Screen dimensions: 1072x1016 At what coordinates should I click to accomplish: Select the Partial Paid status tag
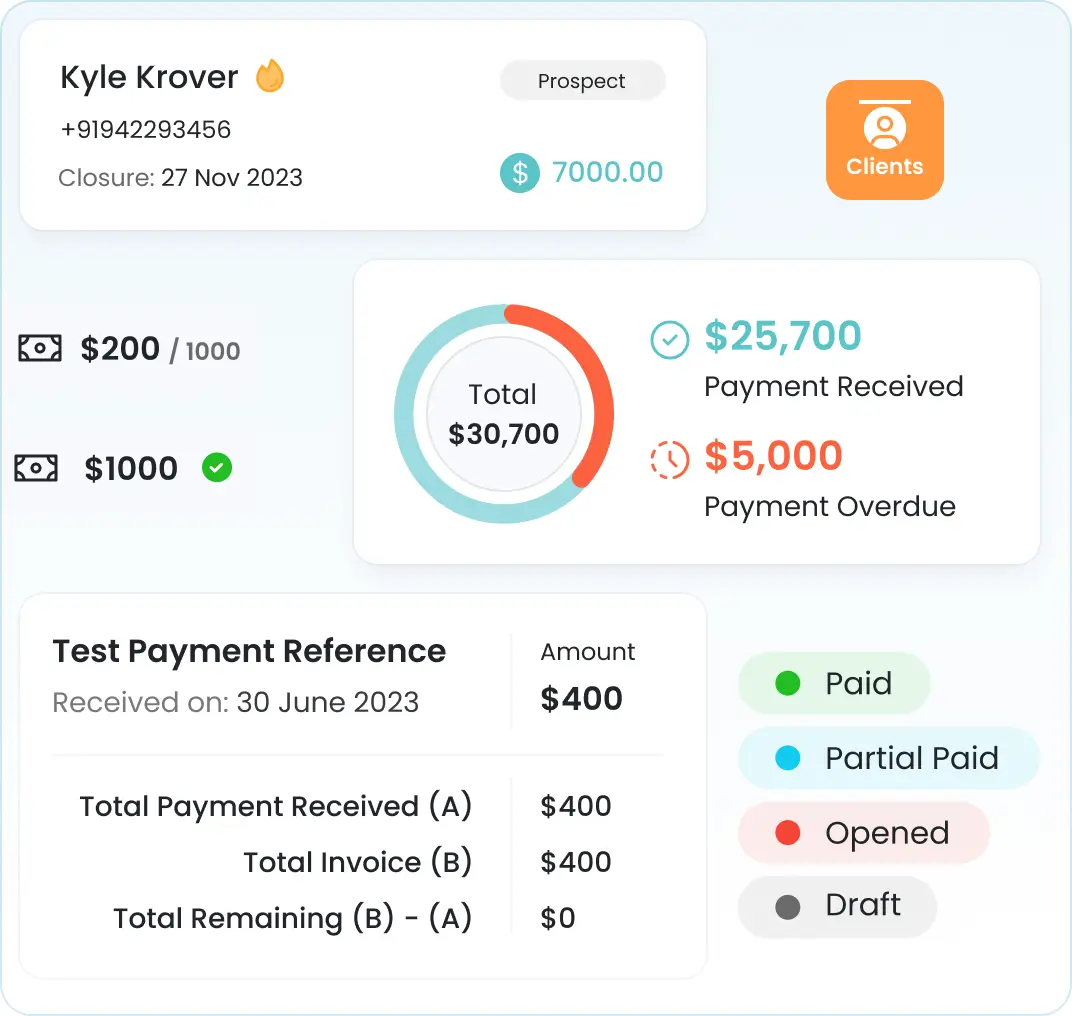[x=888, y=758]
